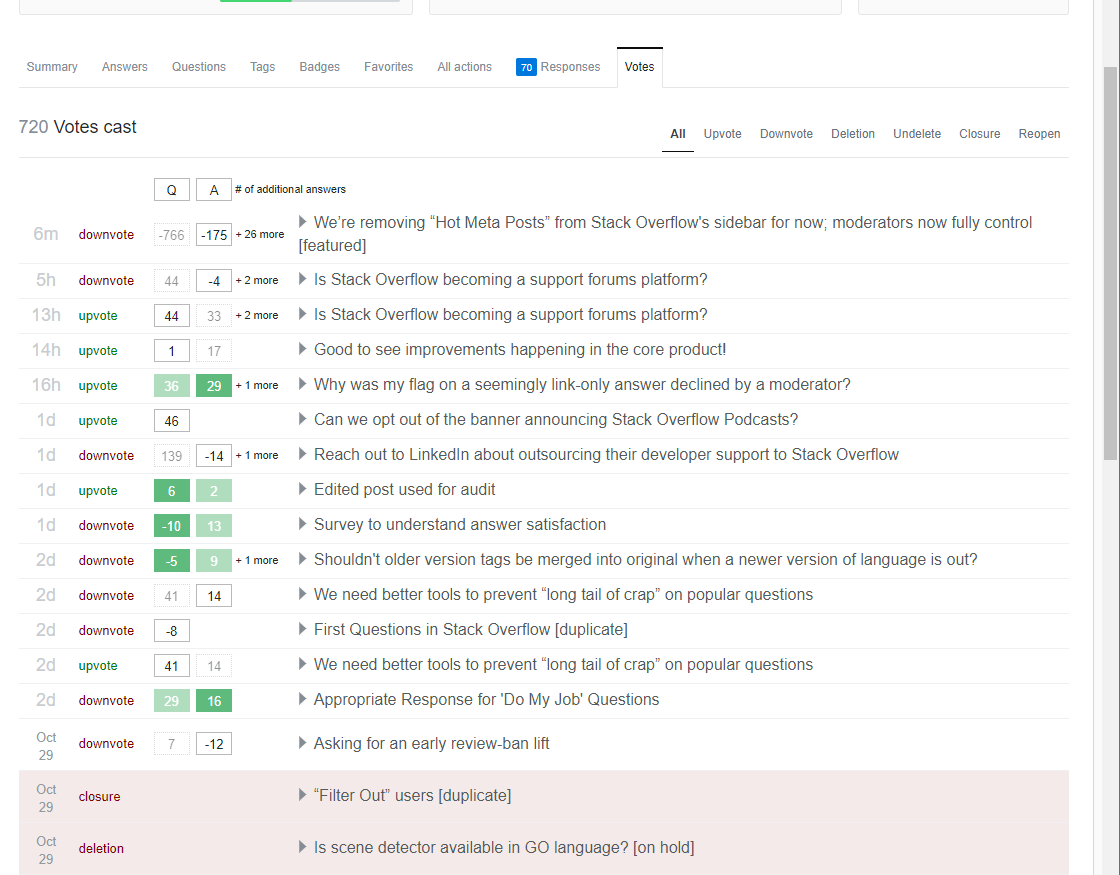The width and height of the screenshot is (1120, 875).
Task: Filter votes by Upvote
Action: click(722, 133)
